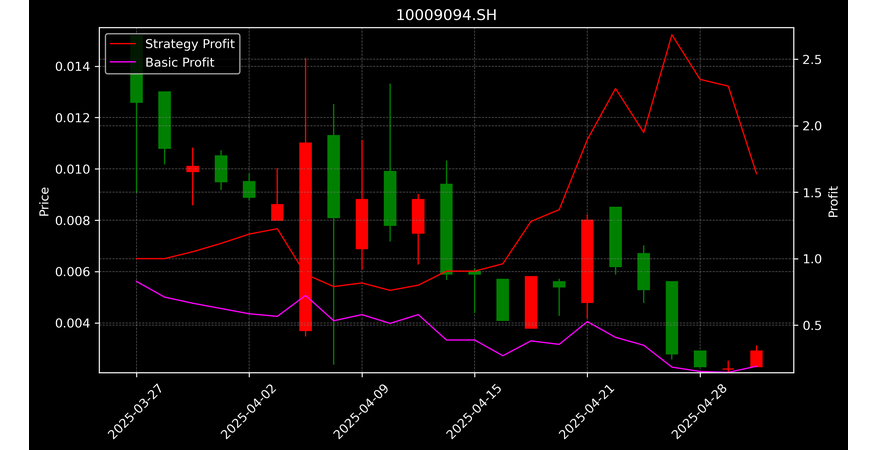Click the red candlestick at 2025-04-21
Image resolution: width=878 pixels, height=450 pixels.
click(x=587, y=261)
